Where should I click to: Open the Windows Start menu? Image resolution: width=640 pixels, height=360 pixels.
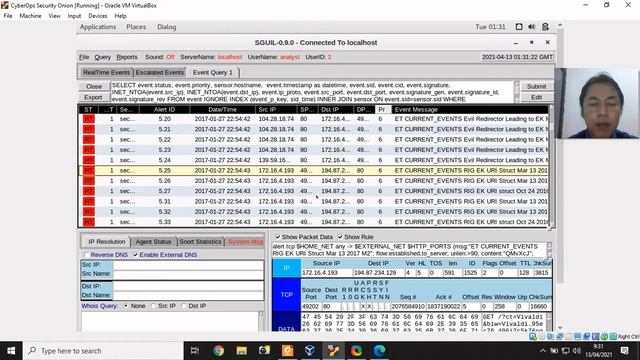[11, 351]
